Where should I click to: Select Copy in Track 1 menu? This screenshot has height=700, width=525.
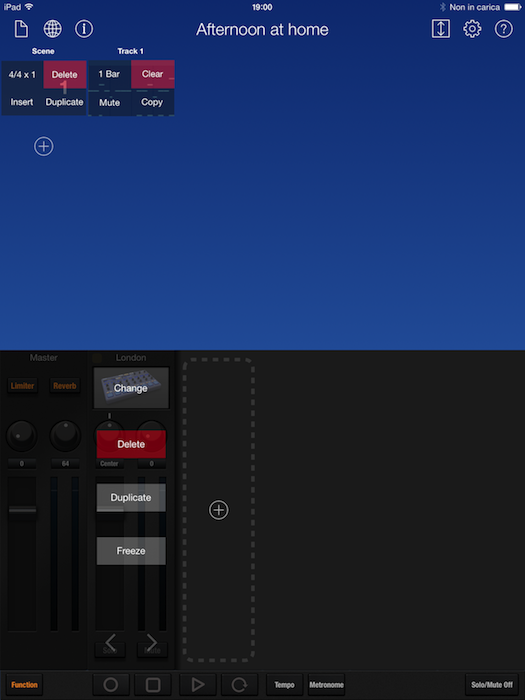tap(152, 102)
